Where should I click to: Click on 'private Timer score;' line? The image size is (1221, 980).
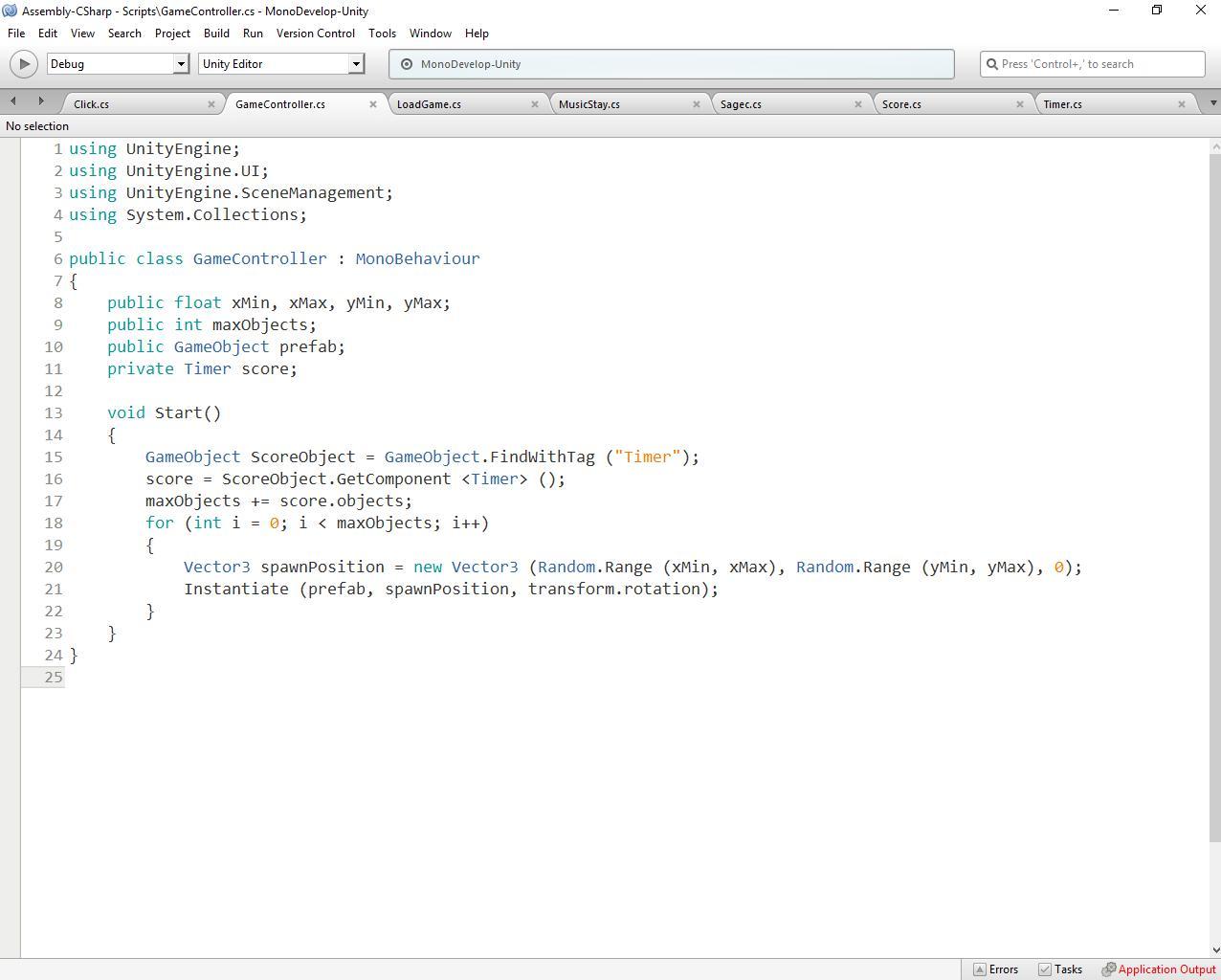(202, 368)
